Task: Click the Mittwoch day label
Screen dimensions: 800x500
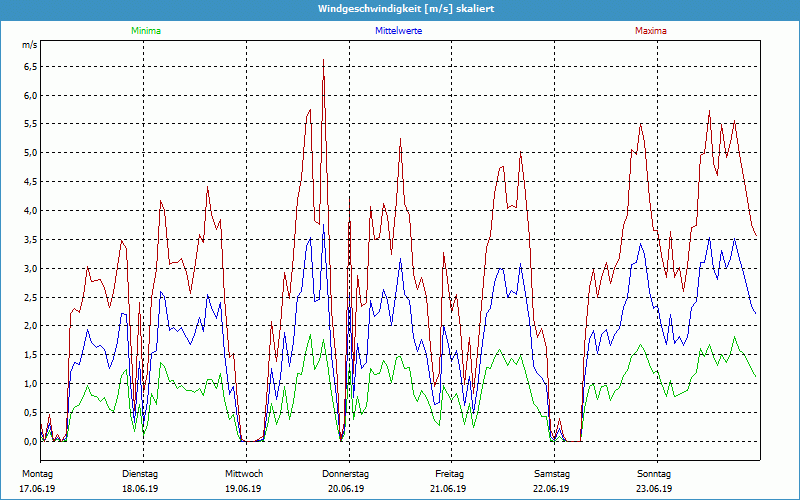Action: pos(244,474)
